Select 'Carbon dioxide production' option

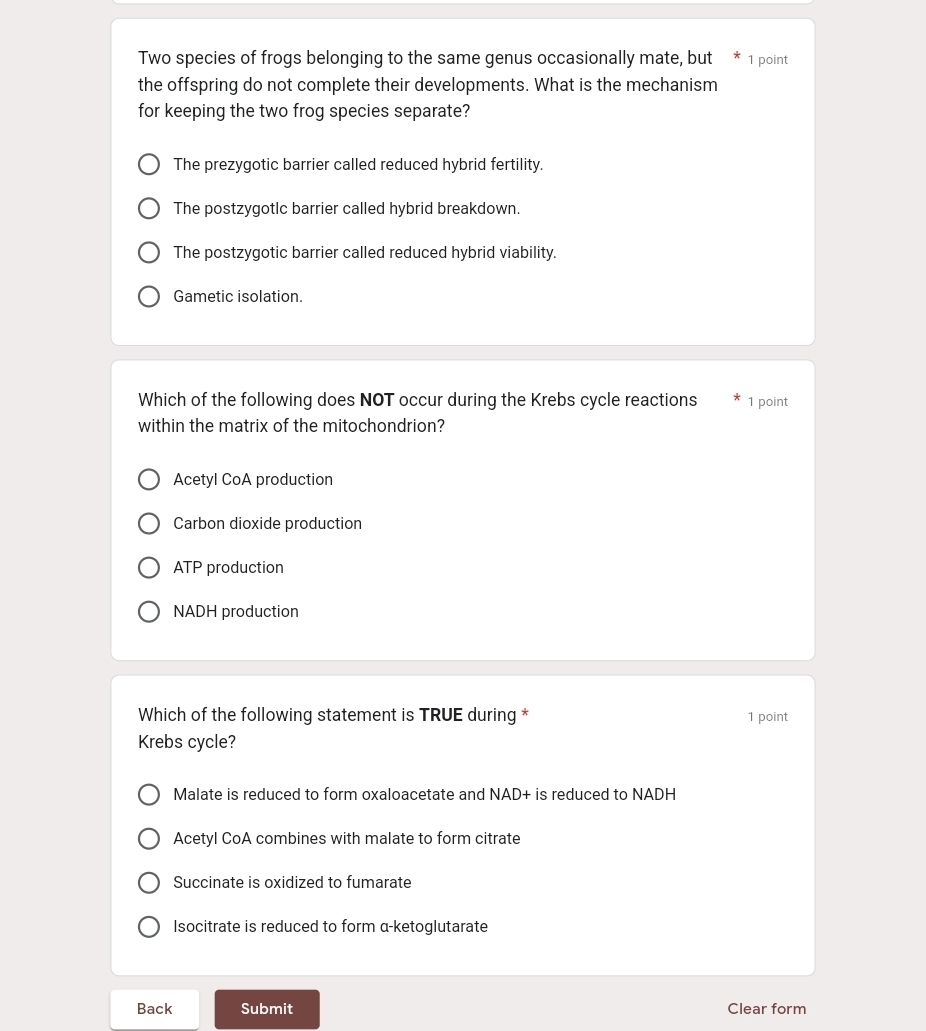pyautogui.click(x=149, y=524)
